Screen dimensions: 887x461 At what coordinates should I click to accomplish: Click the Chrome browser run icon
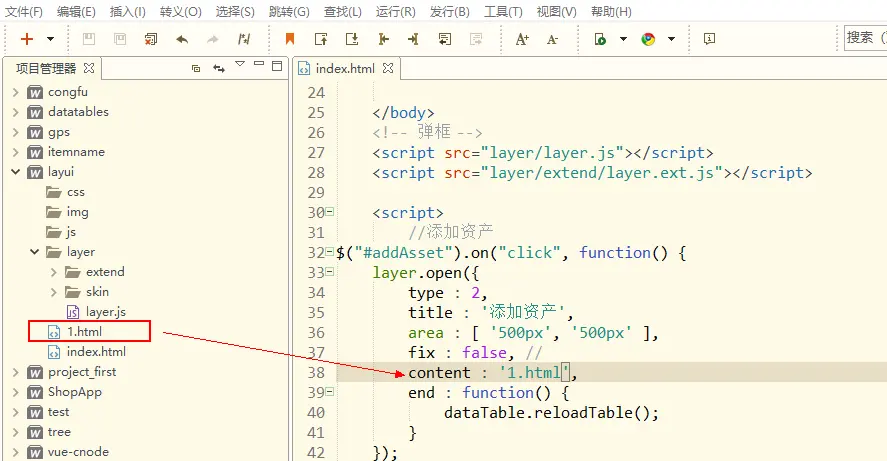tap(648, 39)
